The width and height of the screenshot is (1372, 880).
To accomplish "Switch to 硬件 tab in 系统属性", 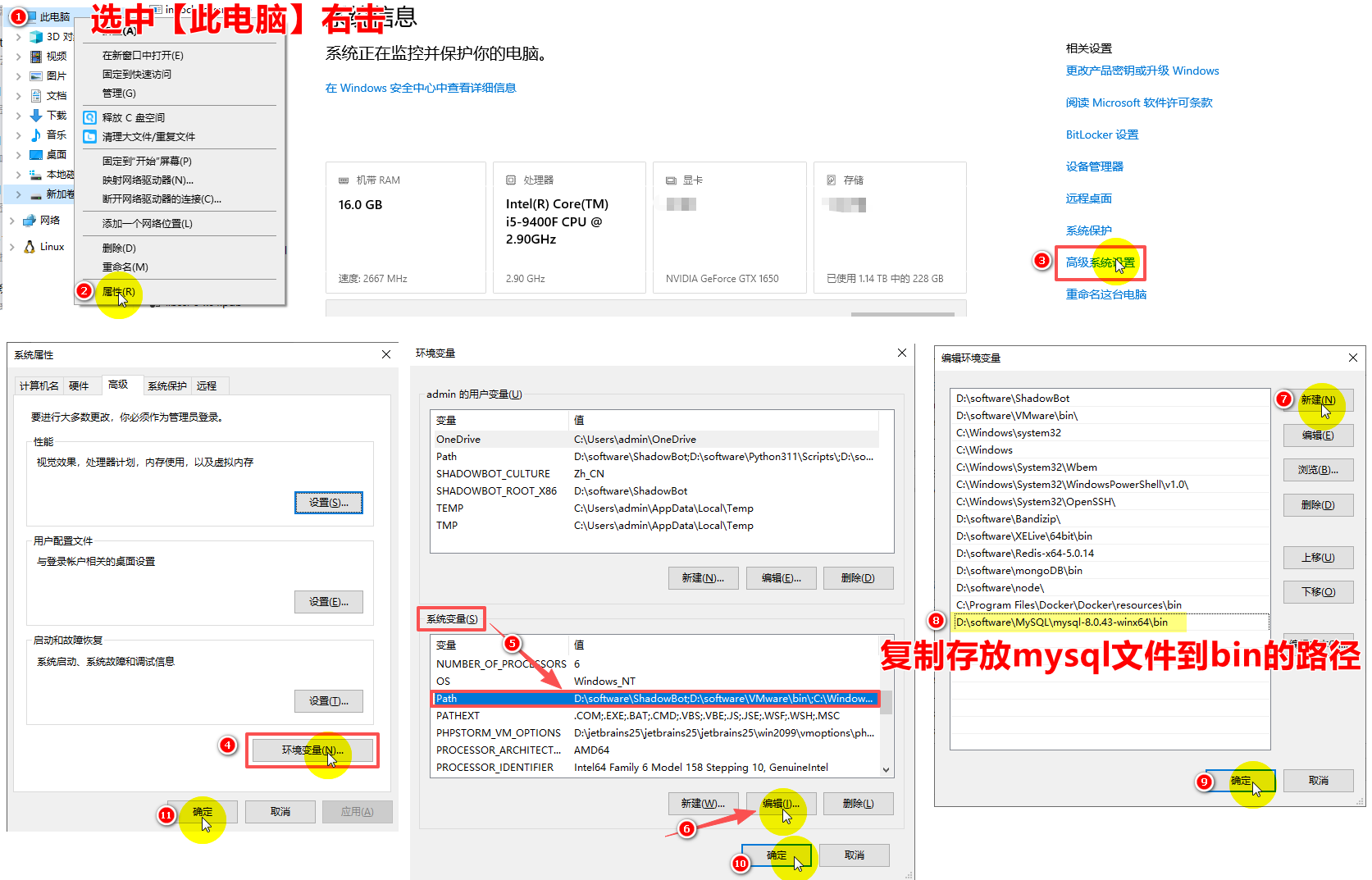I will click(79, 386).
